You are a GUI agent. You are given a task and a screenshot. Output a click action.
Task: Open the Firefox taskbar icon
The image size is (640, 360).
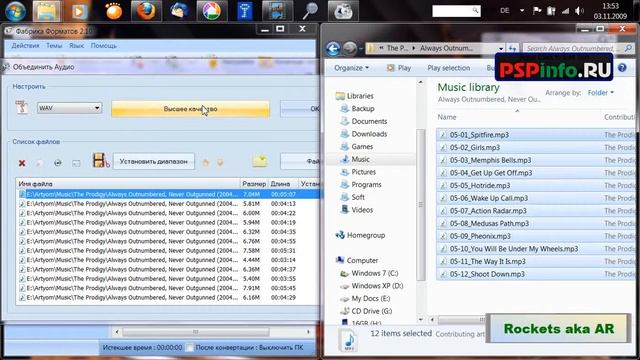(146, 11)
